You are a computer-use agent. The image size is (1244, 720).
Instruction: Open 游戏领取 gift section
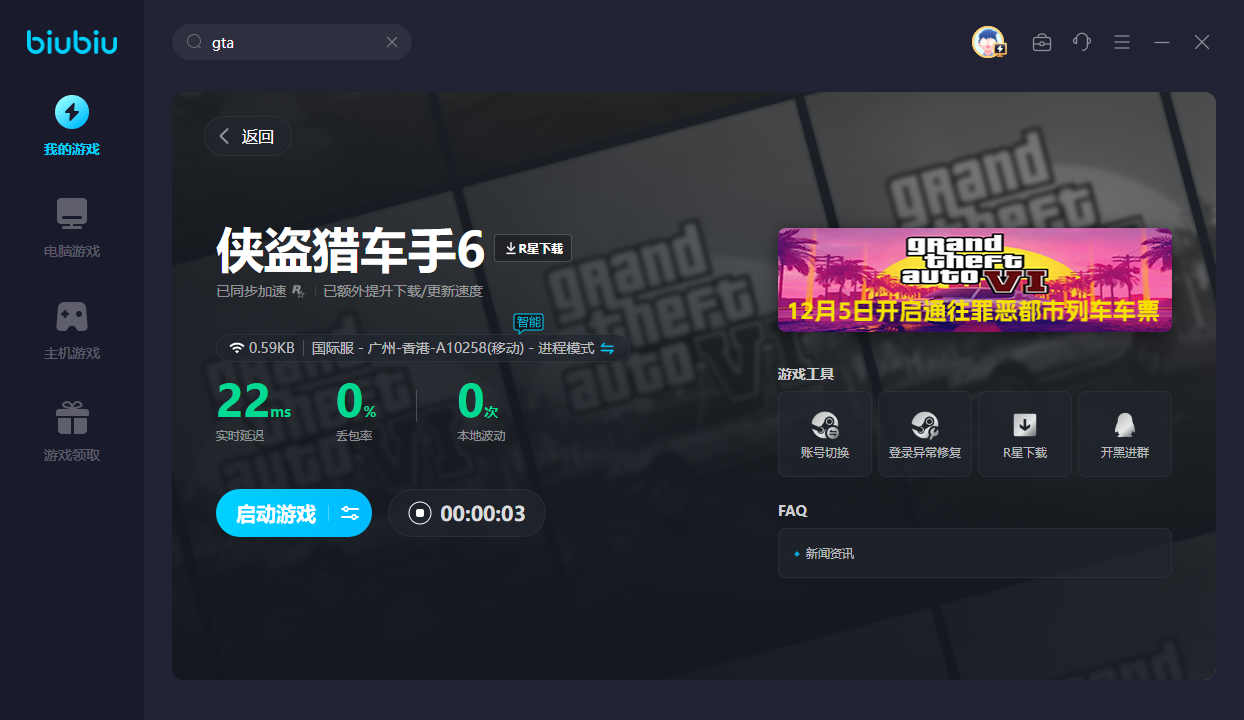71,432
